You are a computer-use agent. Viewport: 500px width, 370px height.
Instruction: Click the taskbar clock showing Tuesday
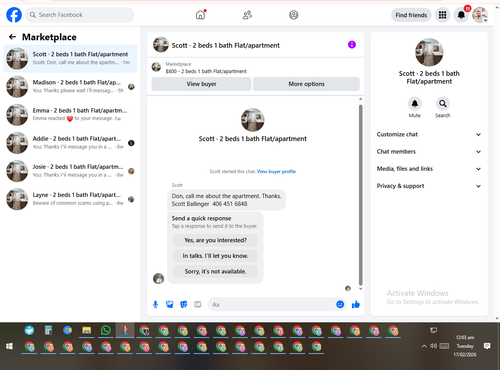(465, 346)
